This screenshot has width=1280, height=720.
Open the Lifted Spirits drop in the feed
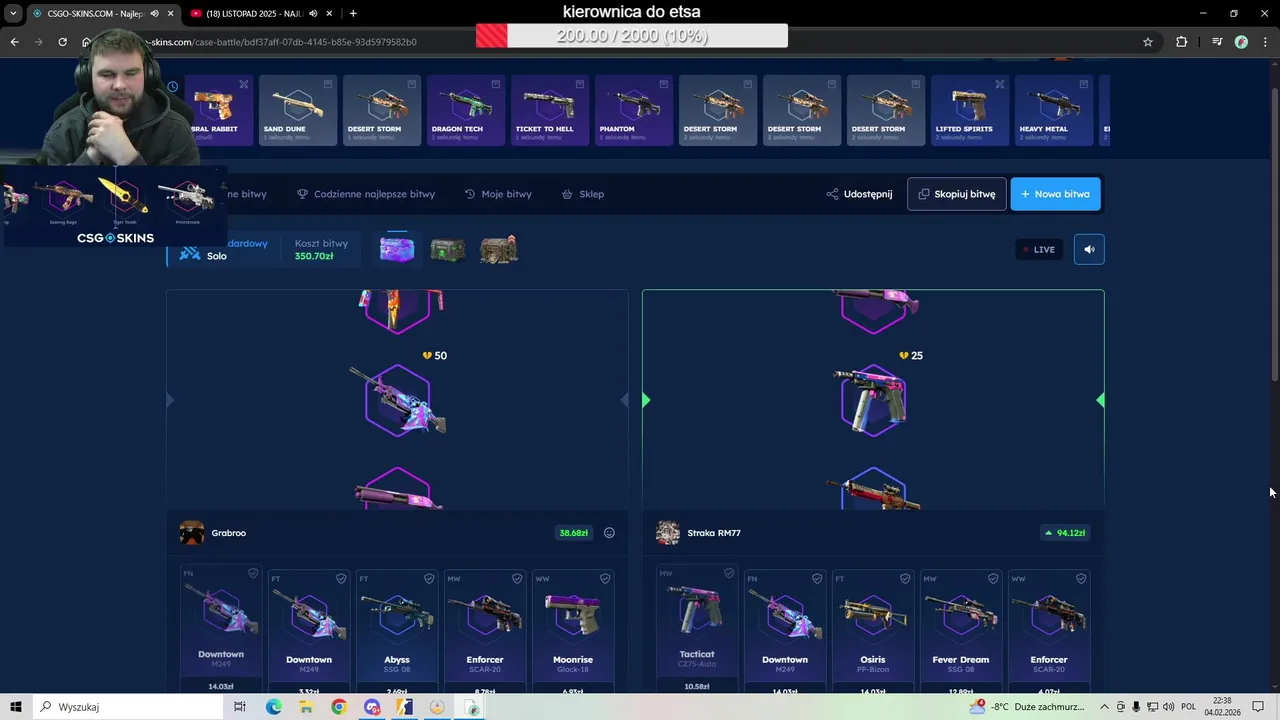(x=970, y=110)
